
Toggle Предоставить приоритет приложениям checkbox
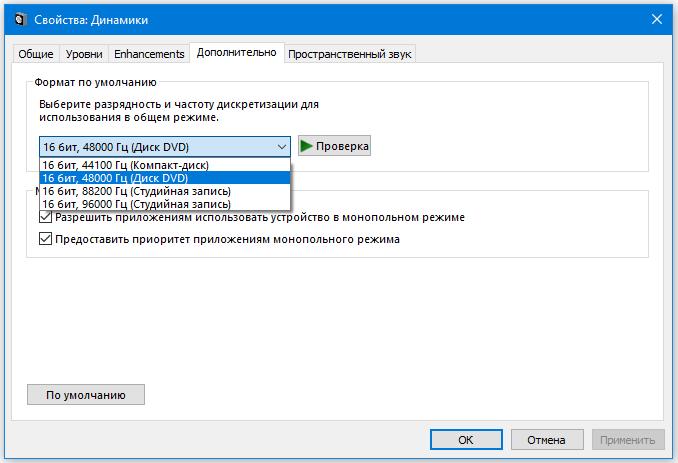click(45, 239)
